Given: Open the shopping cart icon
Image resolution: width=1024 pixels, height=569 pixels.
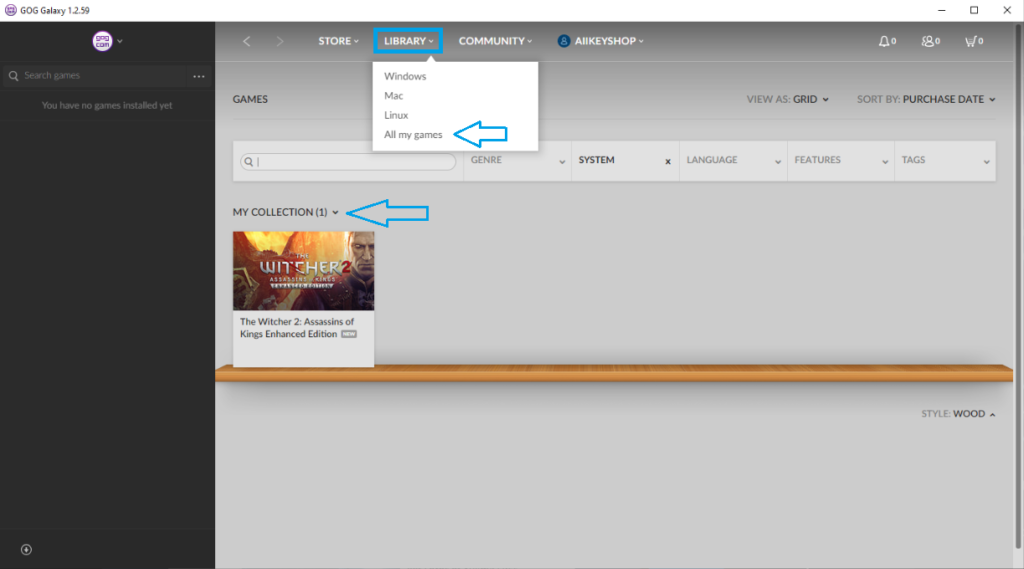Looking at the screenshot, I should click(x=970, y=41).
